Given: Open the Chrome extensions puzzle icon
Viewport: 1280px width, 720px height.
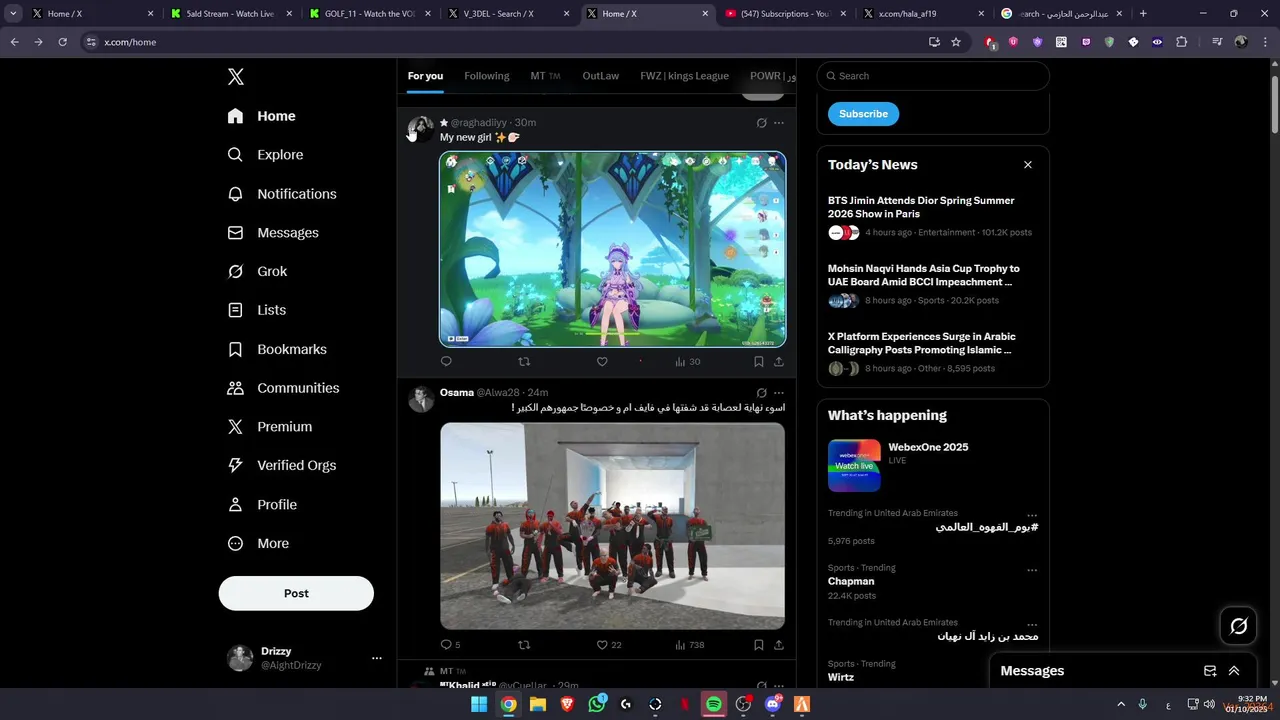Looking at the screenshot, I should coord(1181,42).
